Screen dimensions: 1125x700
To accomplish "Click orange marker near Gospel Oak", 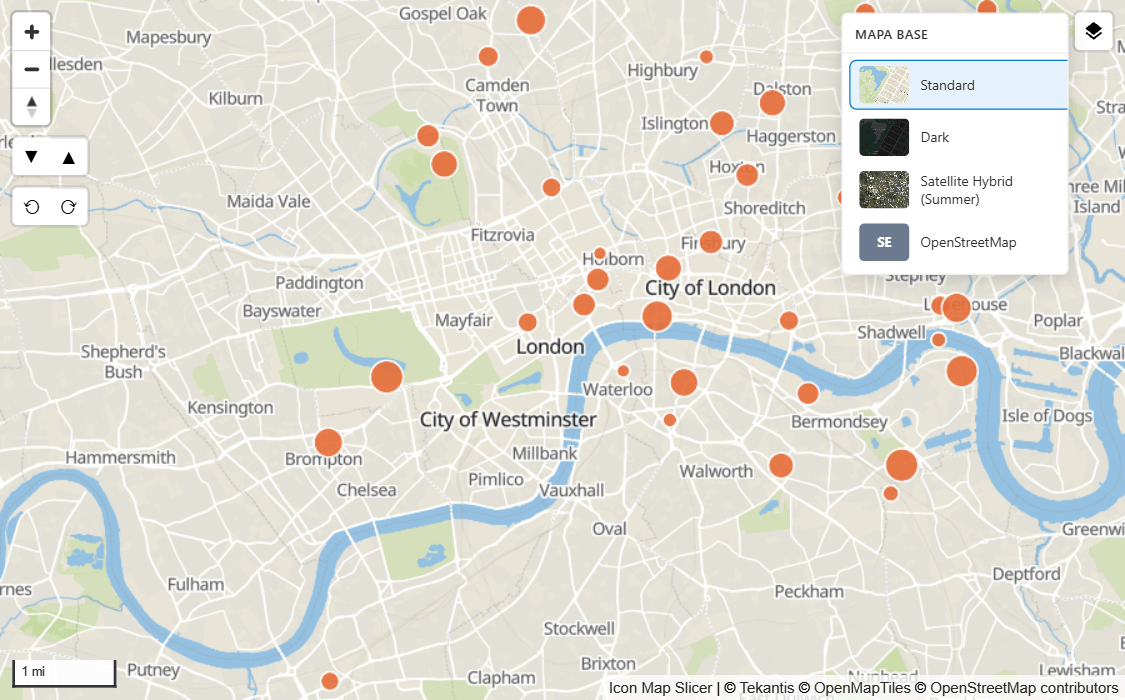I will pos(530,20).
